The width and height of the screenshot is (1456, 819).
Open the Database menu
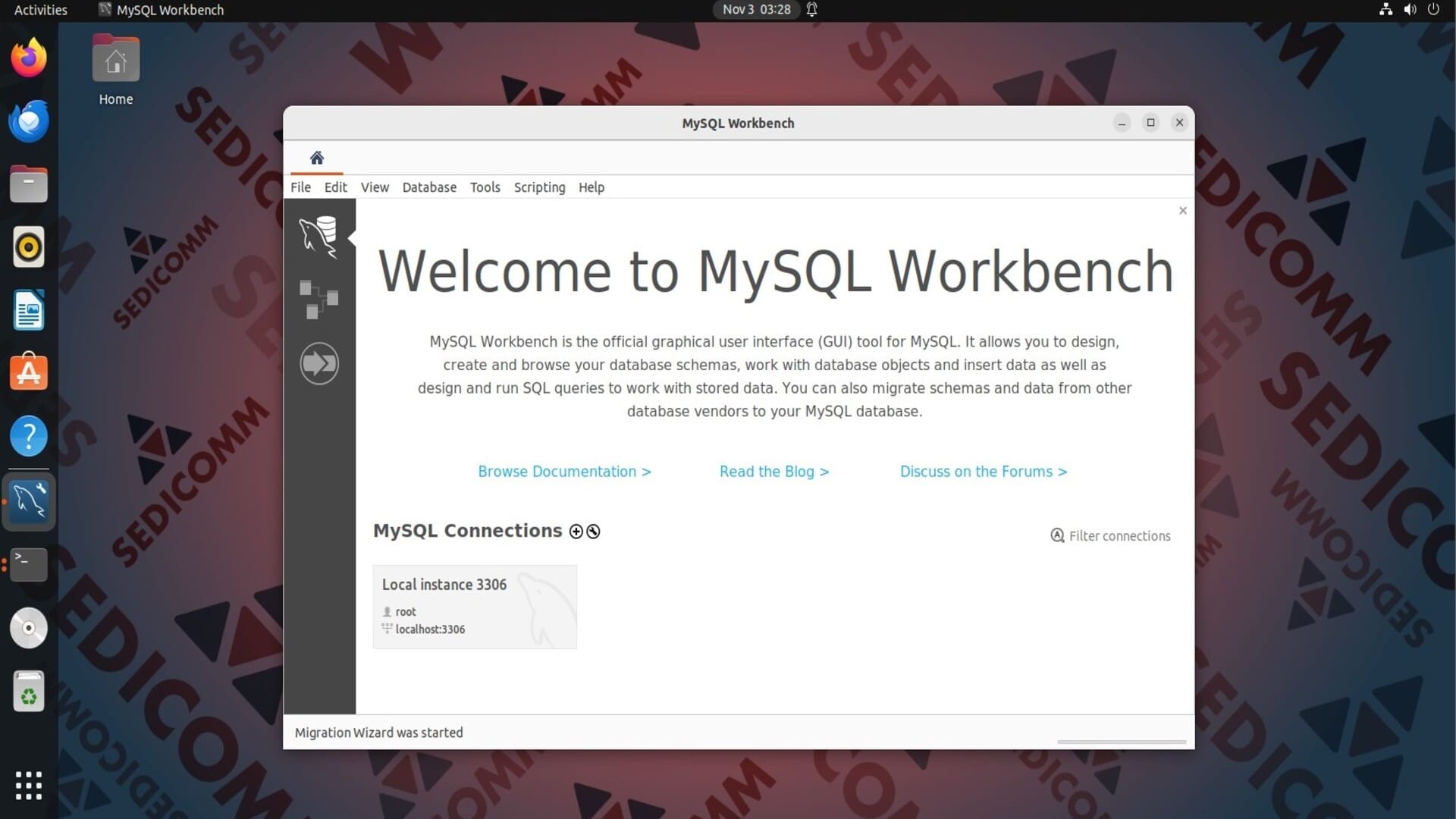coord(429,187)
